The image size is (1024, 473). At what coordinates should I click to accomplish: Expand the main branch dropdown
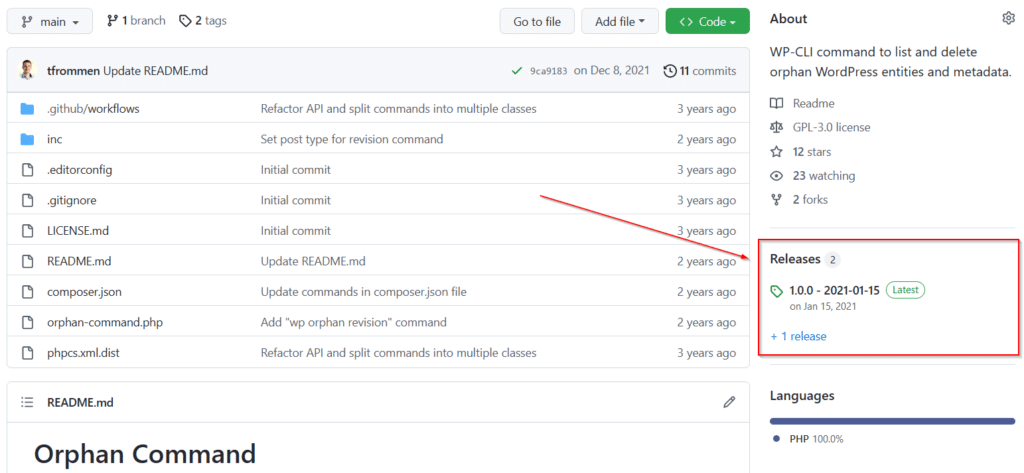click(50, 22)
